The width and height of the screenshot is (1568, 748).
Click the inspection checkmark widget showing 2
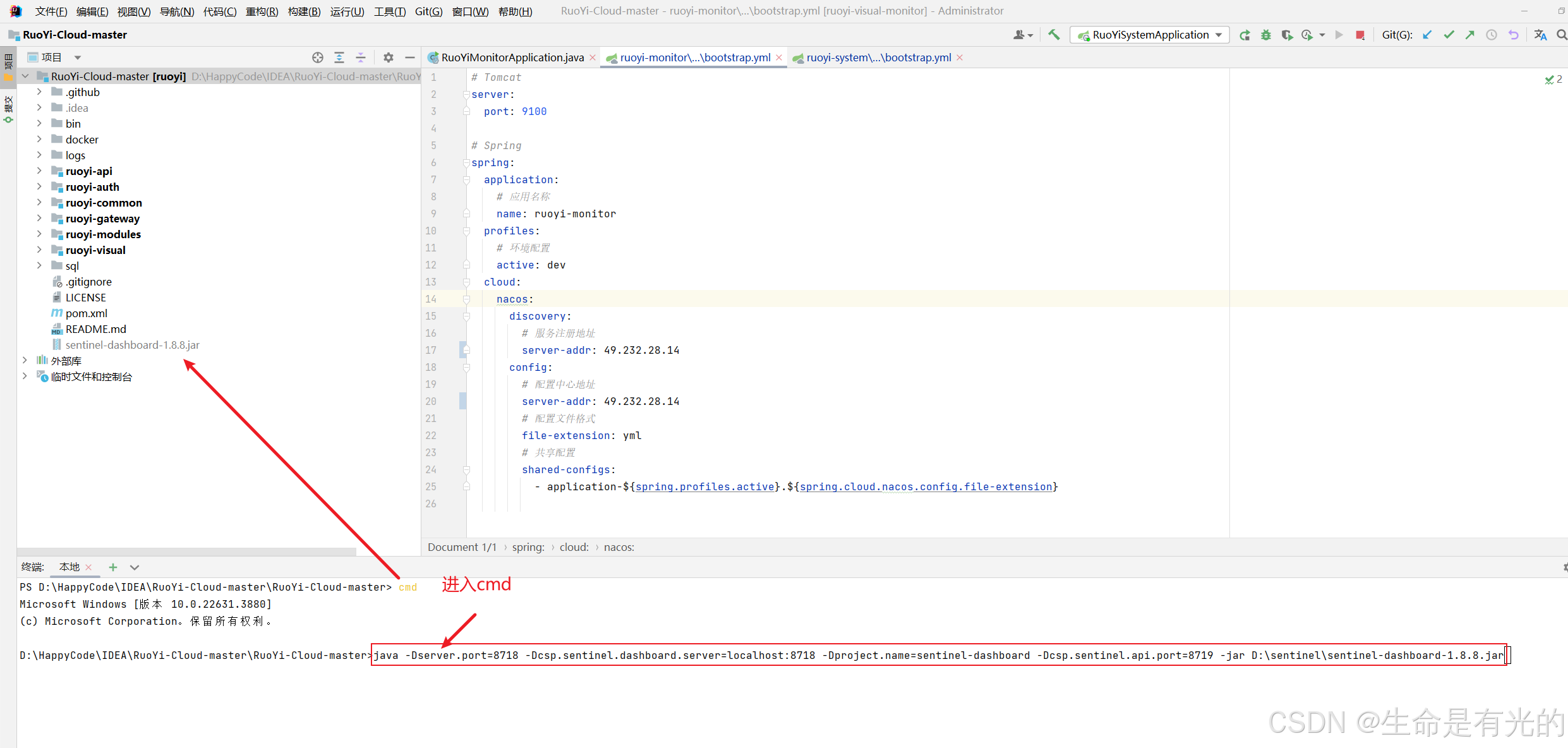click(x=1553, y=80)
